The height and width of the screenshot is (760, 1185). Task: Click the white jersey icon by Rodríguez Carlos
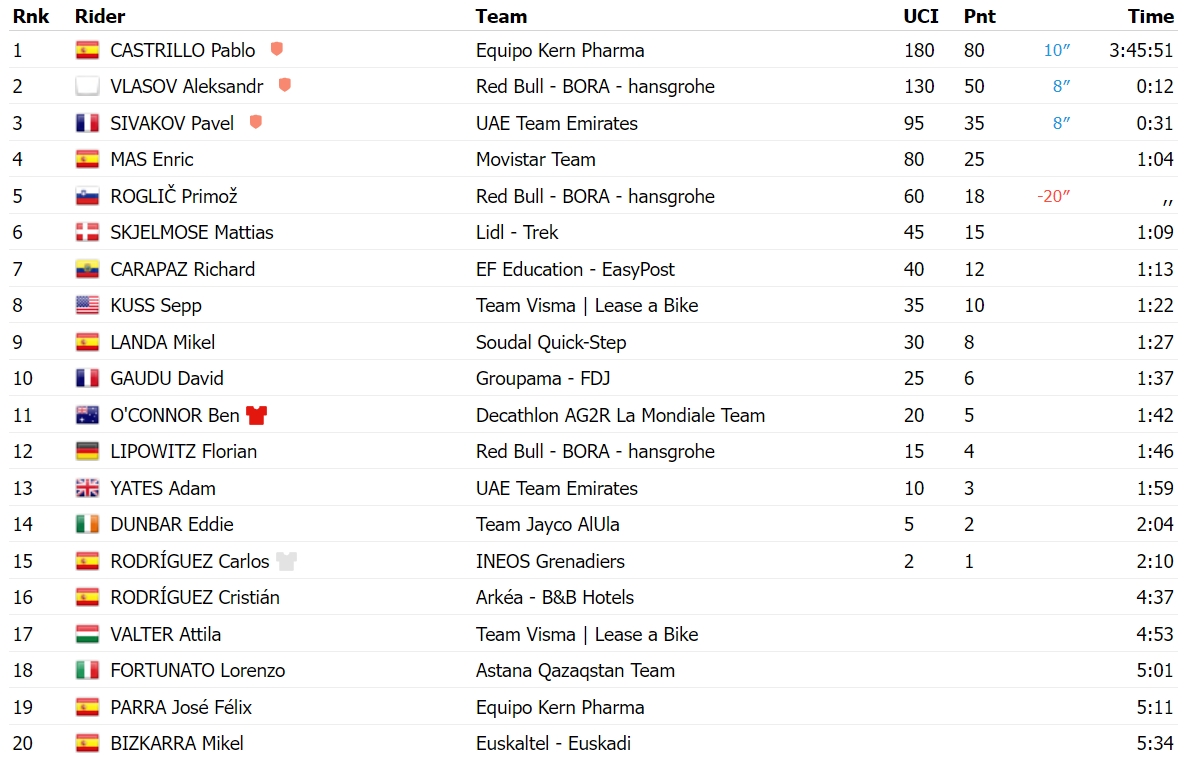coord(286,561)
